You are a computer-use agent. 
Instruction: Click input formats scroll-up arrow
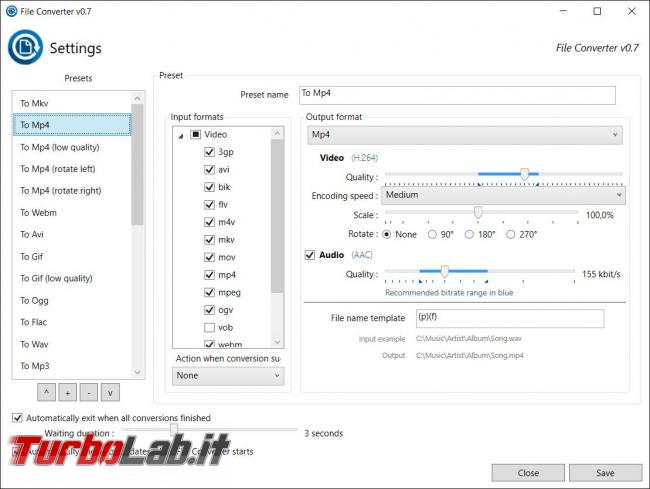[277, 133]
